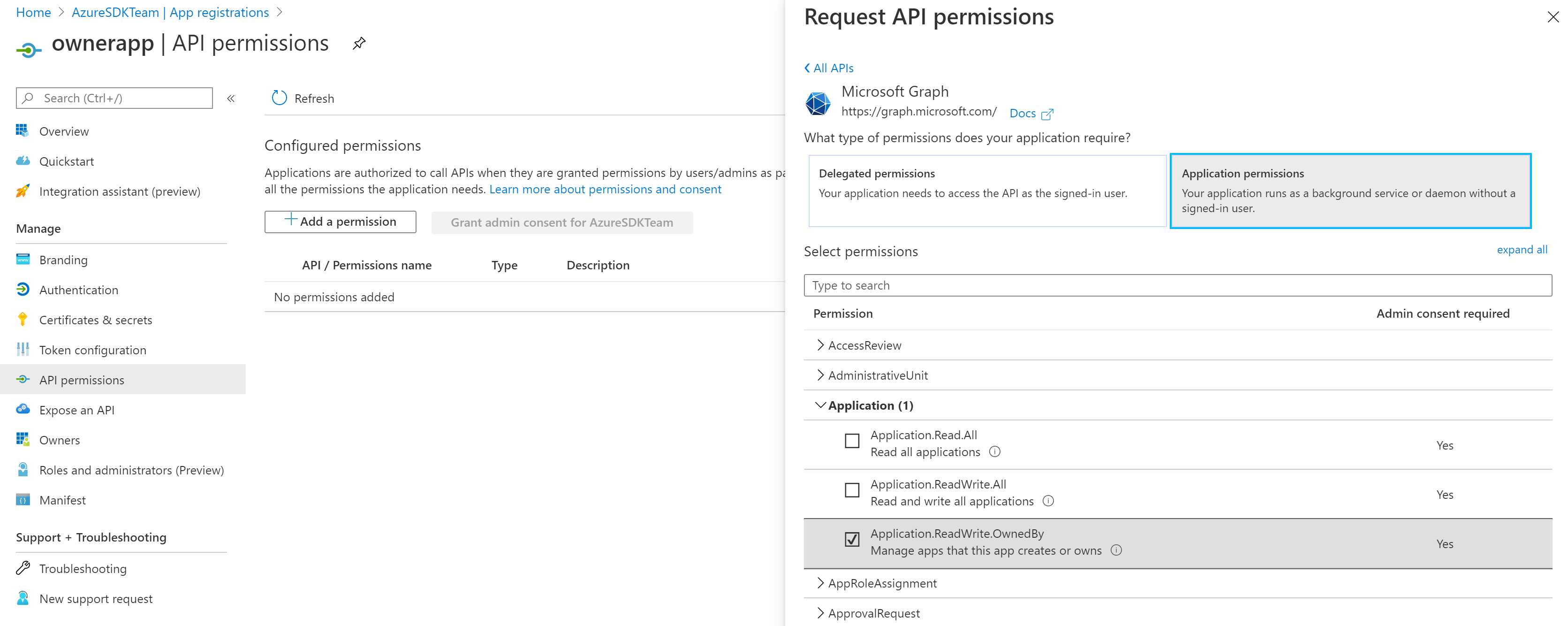This screenshot has width=1568, height=626.
Task: Click the info icon for Manage apps this app owns
Action: 1116,550
